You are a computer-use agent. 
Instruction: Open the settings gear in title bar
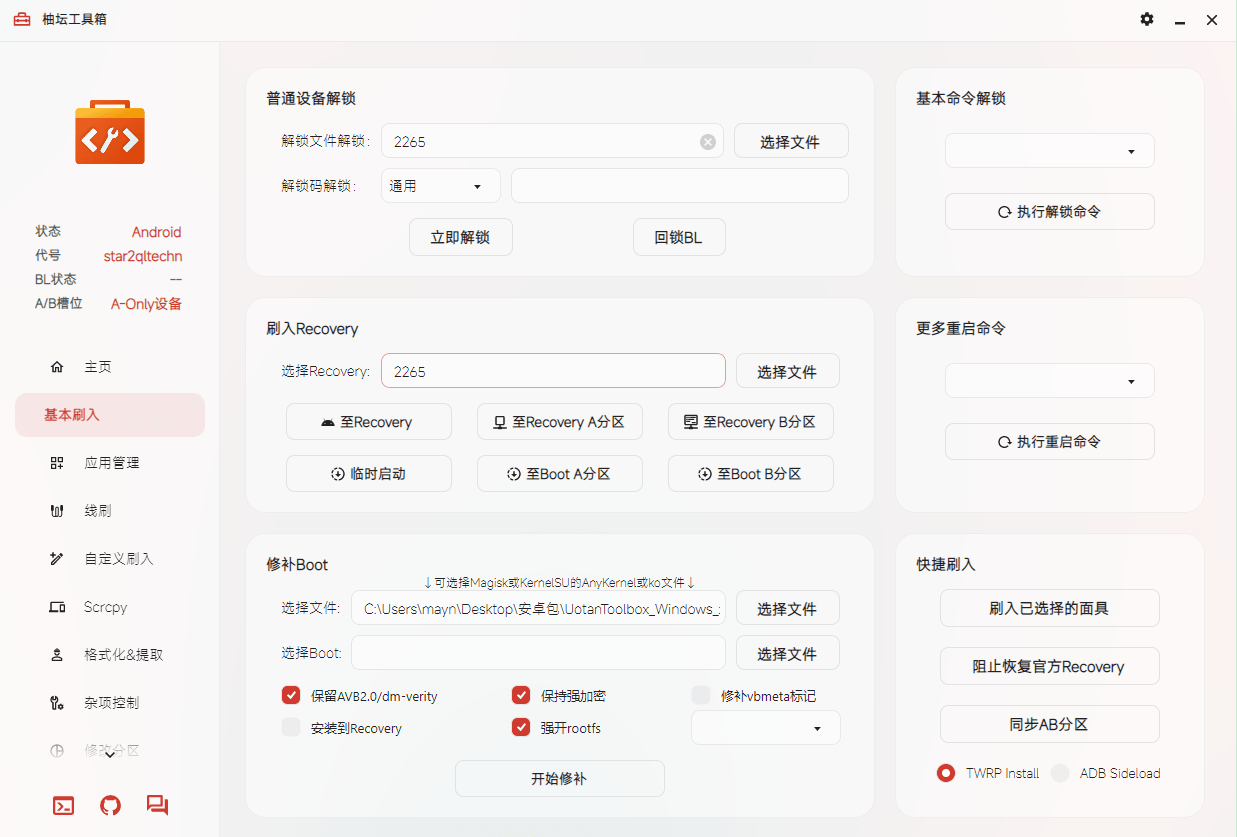coord(1146,19)
